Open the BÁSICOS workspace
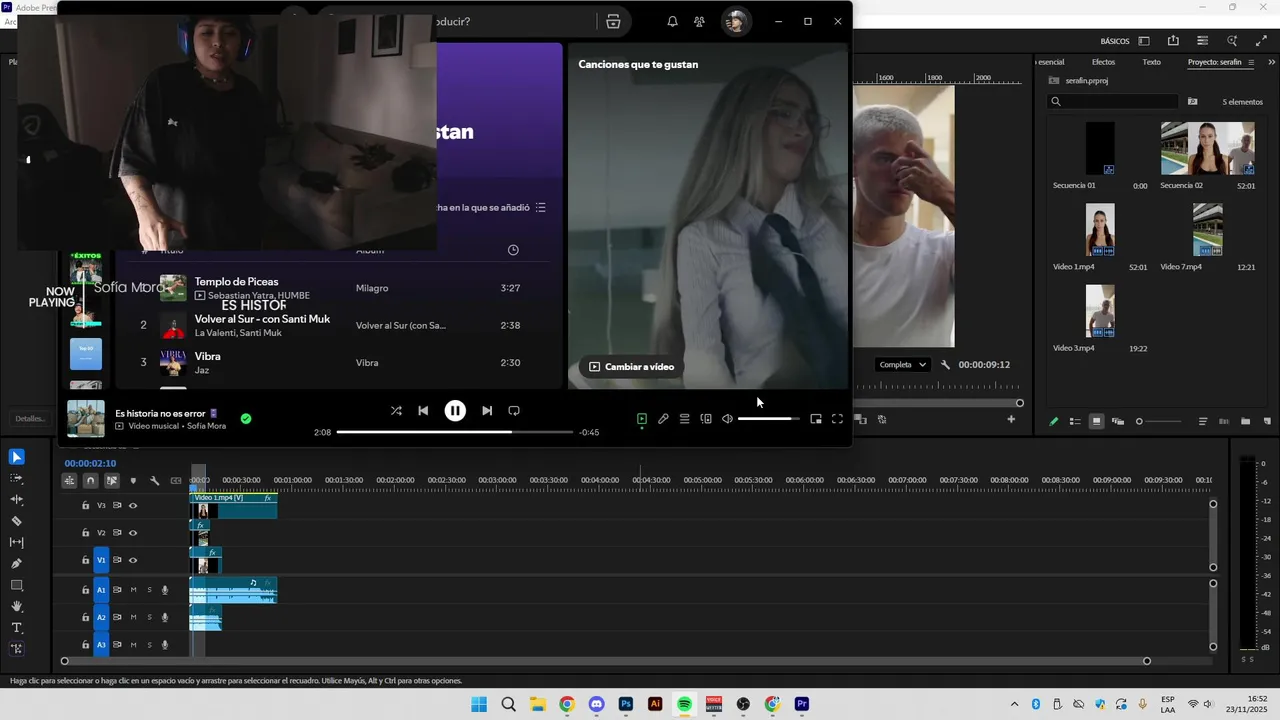The image size is (1280, 720). pos(1115,41)
